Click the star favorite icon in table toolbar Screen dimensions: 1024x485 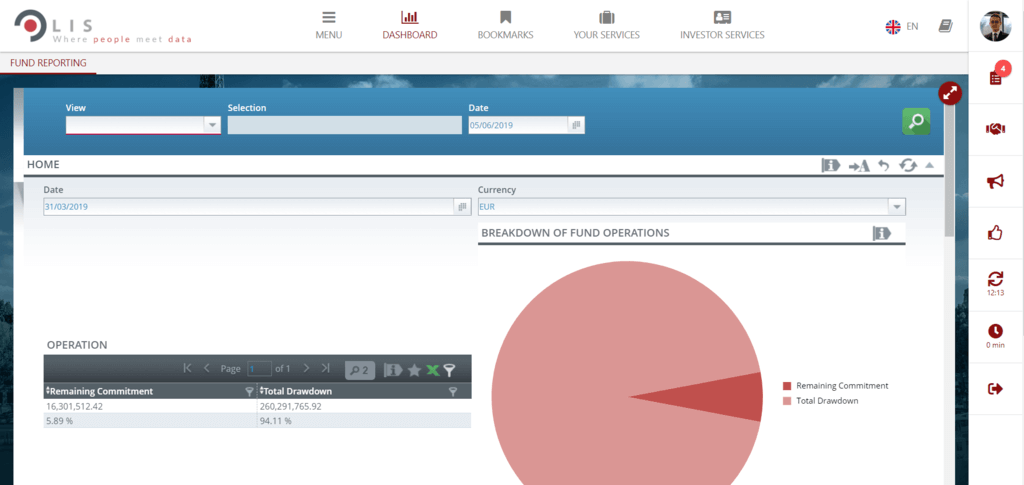coord(414,370)
